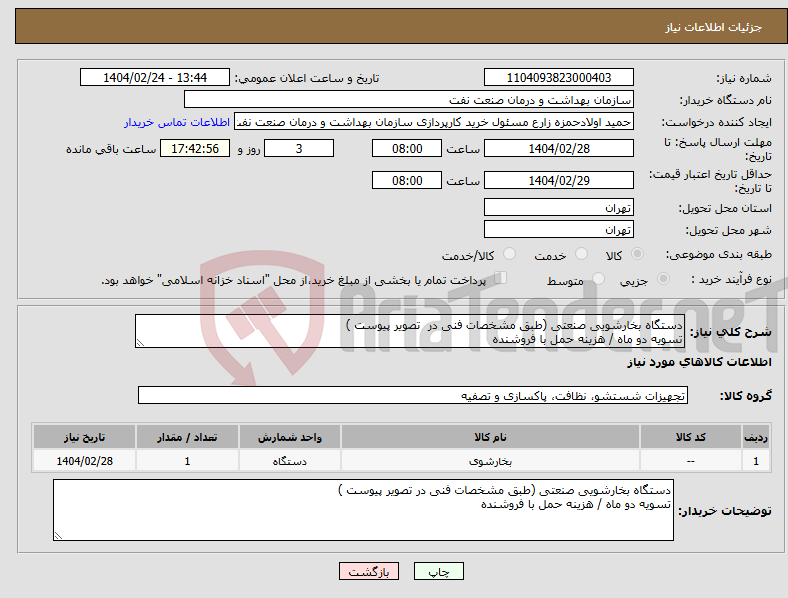Viewport: 788px width, 598px height.
Task: Click the remaining time field 17:42:56
Action: click(195, 149)
